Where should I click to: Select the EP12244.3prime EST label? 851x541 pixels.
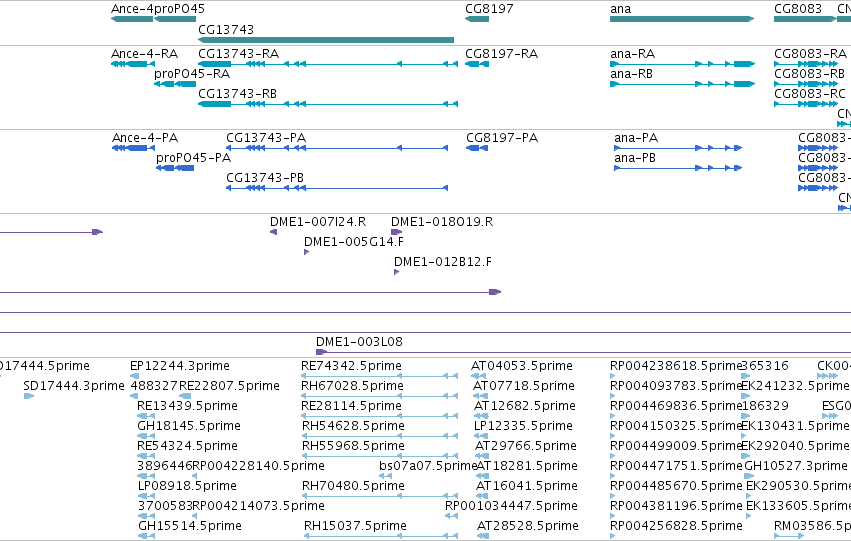click(x=180, y=366)
